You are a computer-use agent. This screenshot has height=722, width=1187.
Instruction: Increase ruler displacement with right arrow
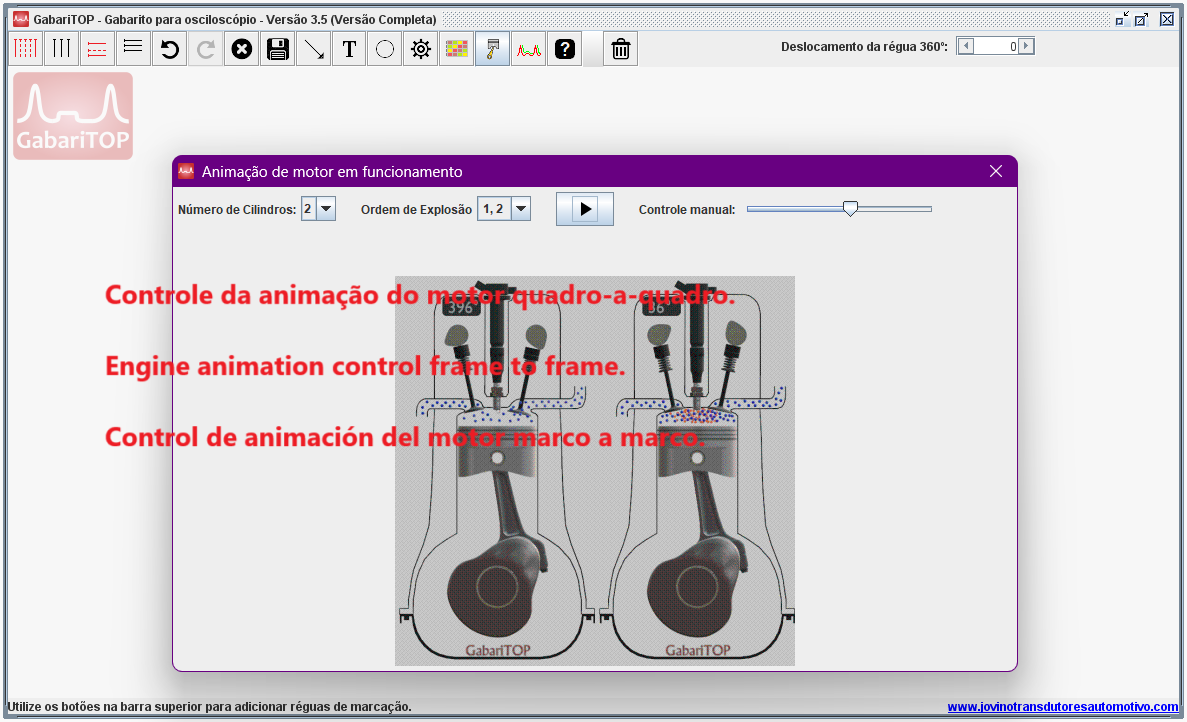[x=1026, y=46]
